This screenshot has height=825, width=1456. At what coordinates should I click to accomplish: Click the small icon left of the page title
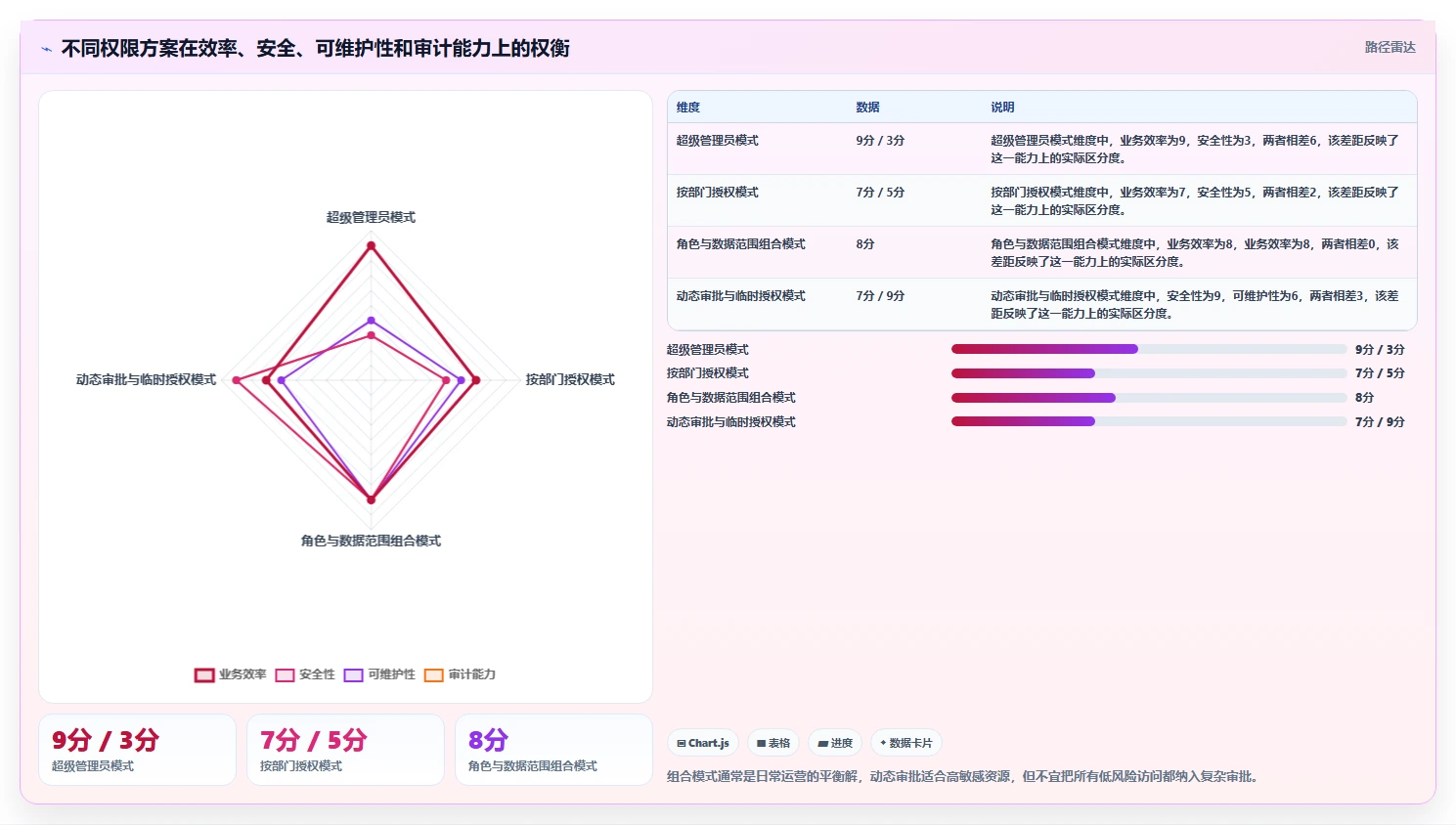pos(46,49)
